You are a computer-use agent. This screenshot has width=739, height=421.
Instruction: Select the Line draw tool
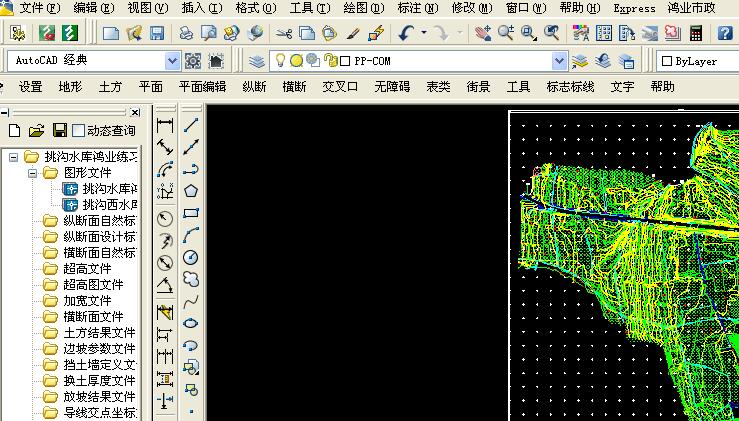tap(190, 125)
